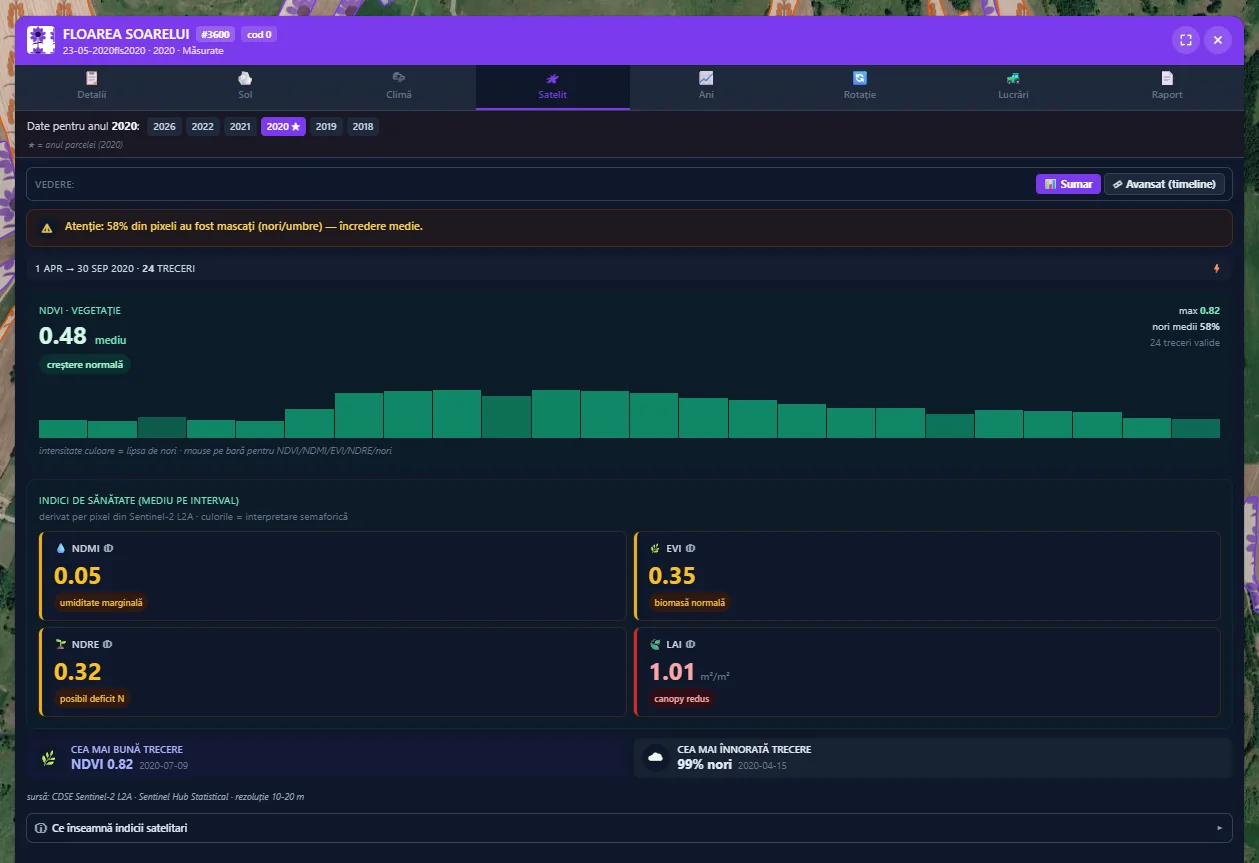Click the "cod 0" badge
This screenshot has width=1259, height=863.
[x=259, y=34]
